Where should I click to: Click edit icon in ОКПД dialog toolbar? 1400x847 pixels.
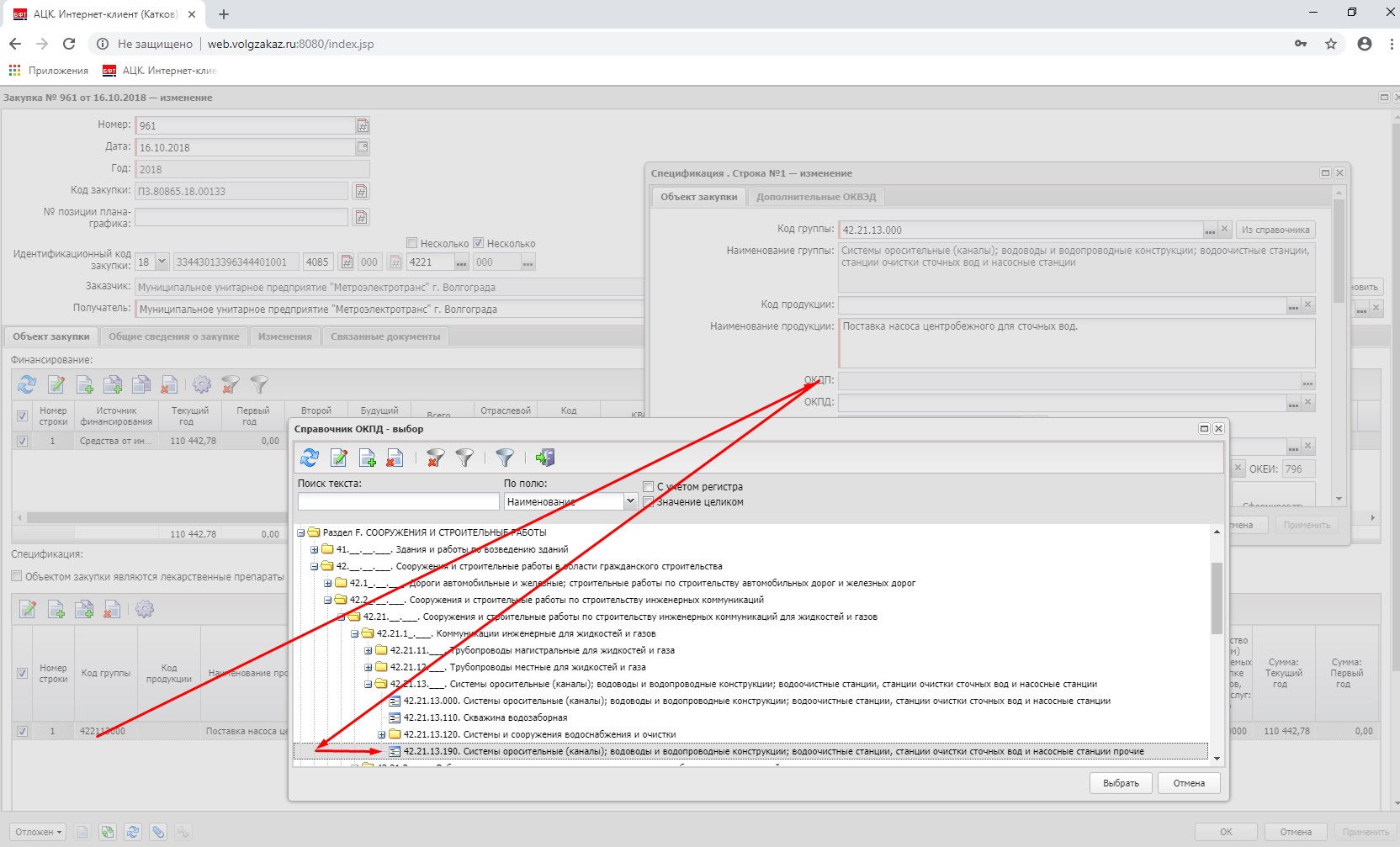click(x=339, y=458)
